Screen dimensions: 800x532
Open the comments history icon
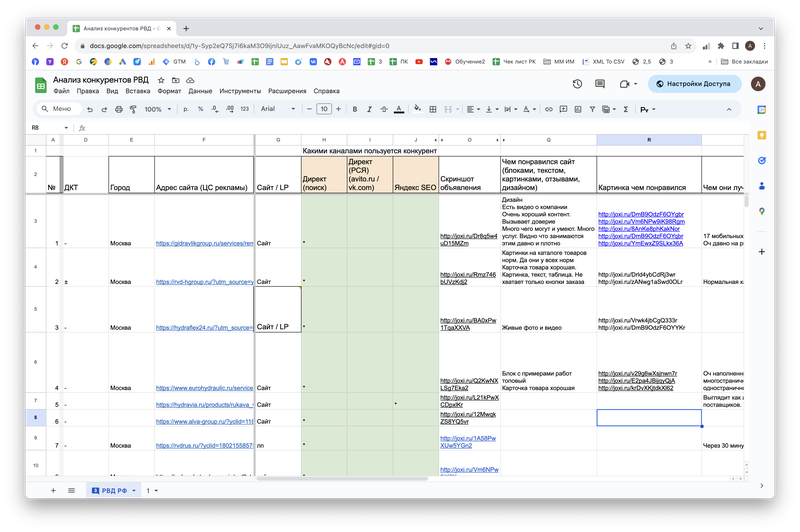point(600,84)
